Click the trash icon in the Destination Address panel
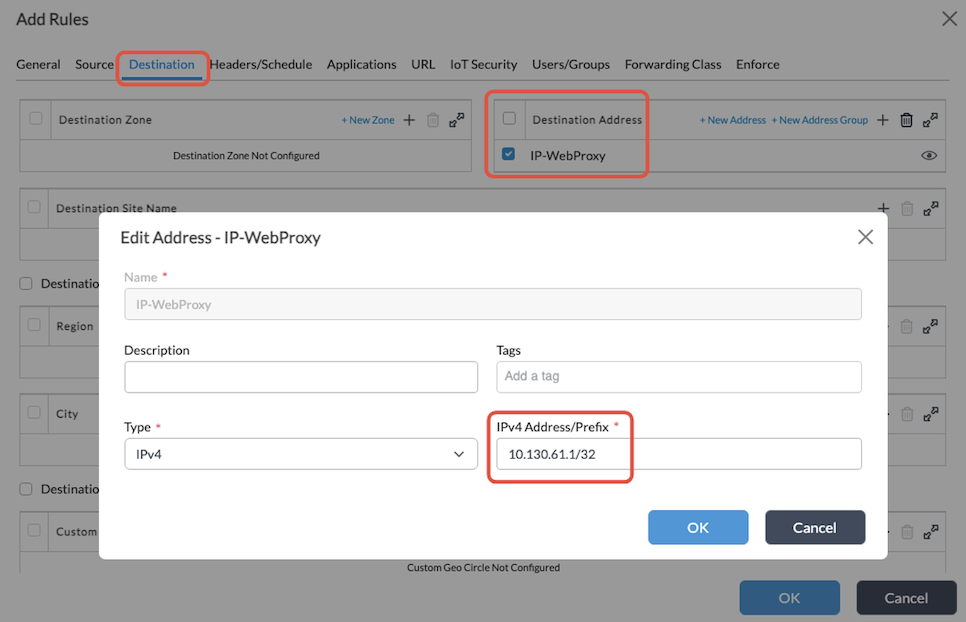 click(906, 119)
